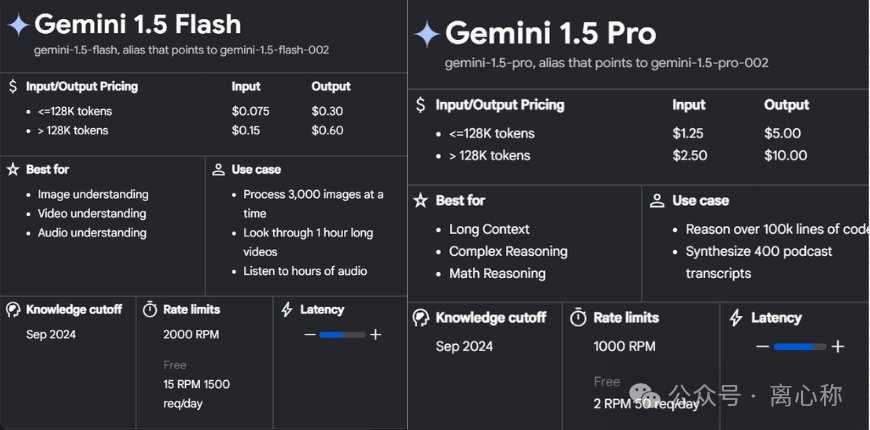The height and width of the screenshot is (430, 870).
Task: Click the dollar sign icon in Pro pricing
Action: (x=421, y=105)
